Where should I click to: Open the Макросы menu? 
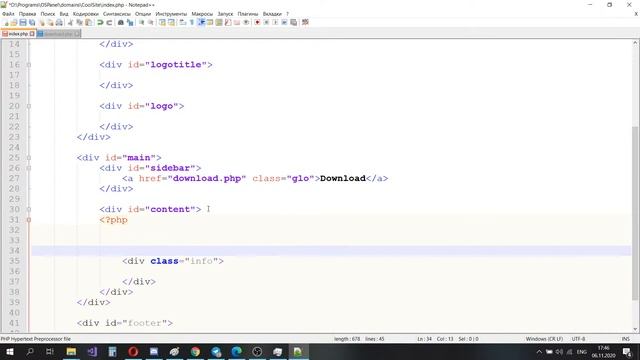(x=202, y=14)
